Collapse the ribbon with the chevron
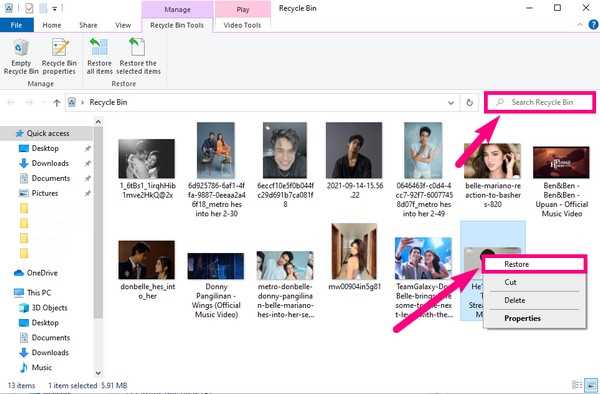Image resolution: width=600 pixels, height=394 pixels. point(580,25)
